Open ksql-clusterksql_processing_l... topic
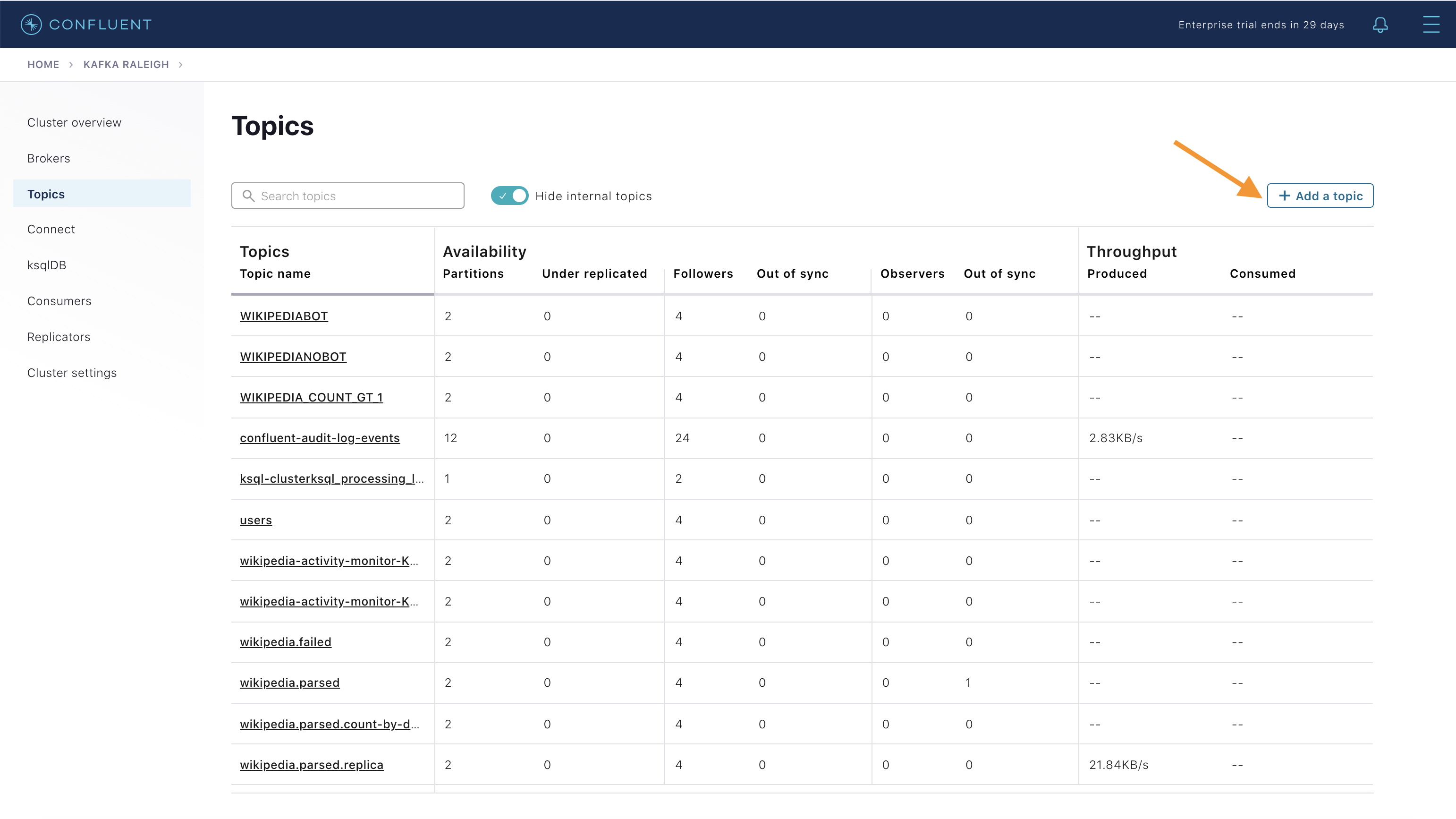 [332, 478]
